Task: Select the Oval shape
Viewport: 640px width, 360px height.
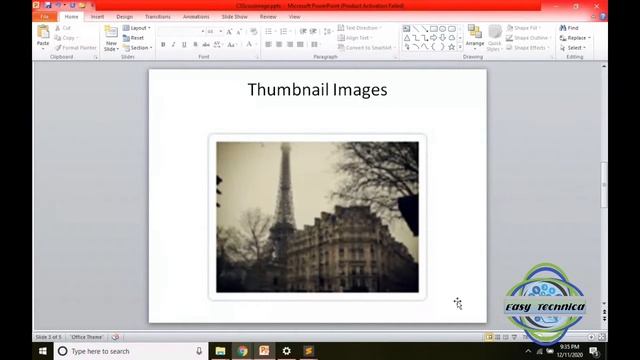Action: point(442,29)
